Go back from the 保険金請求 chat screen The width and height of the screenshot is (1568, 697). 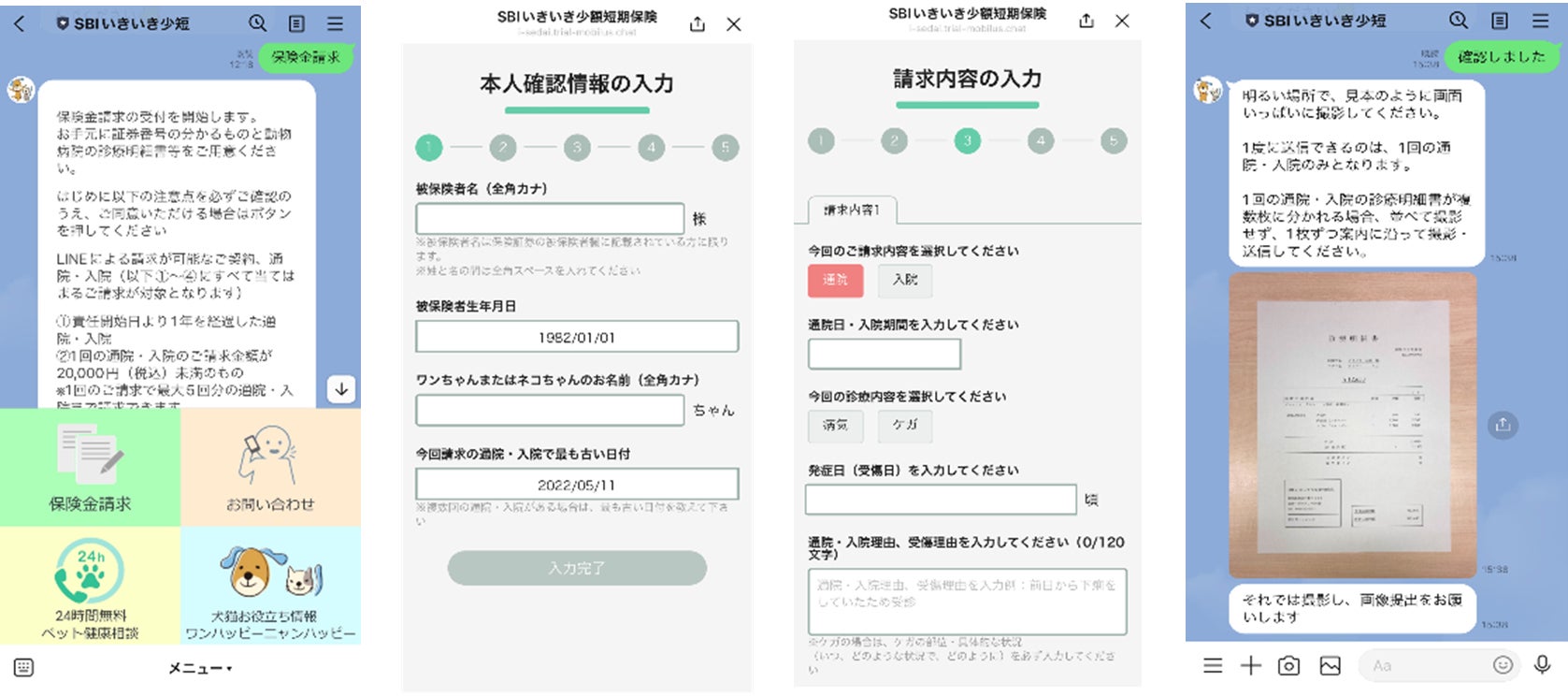(20, 23)
